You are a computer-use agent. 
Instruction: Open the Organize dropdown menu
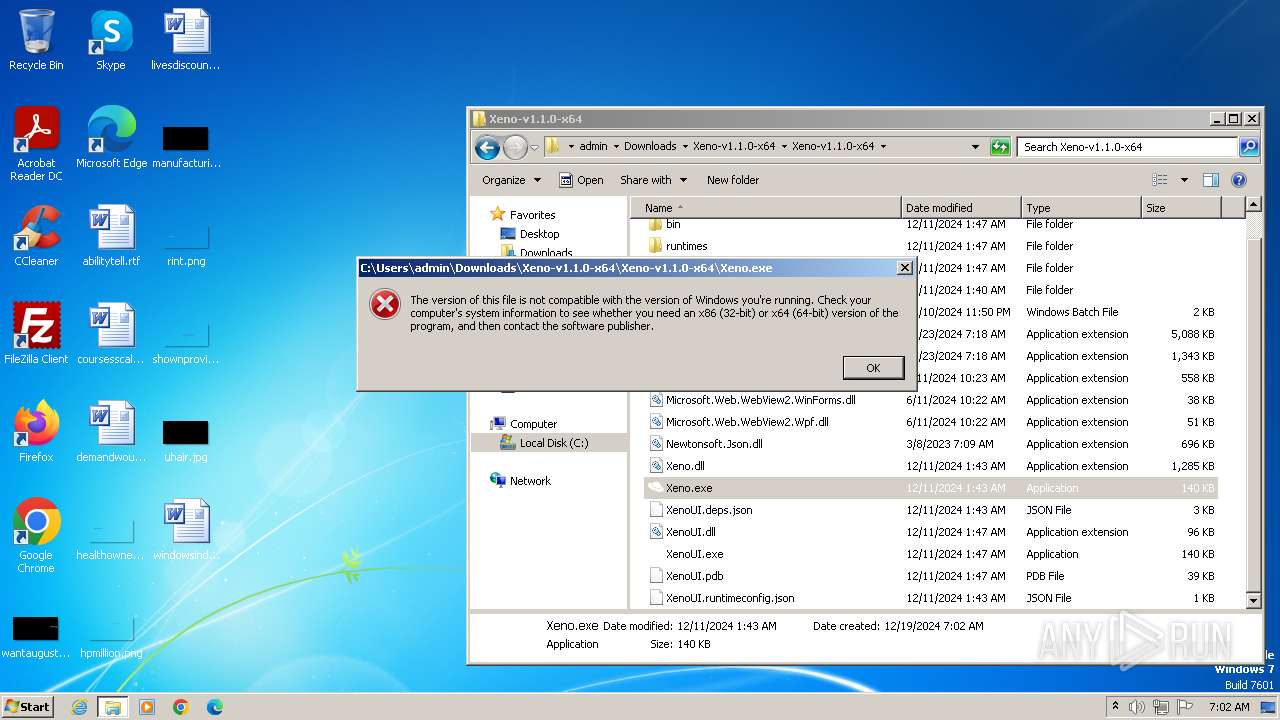(511, 180)
